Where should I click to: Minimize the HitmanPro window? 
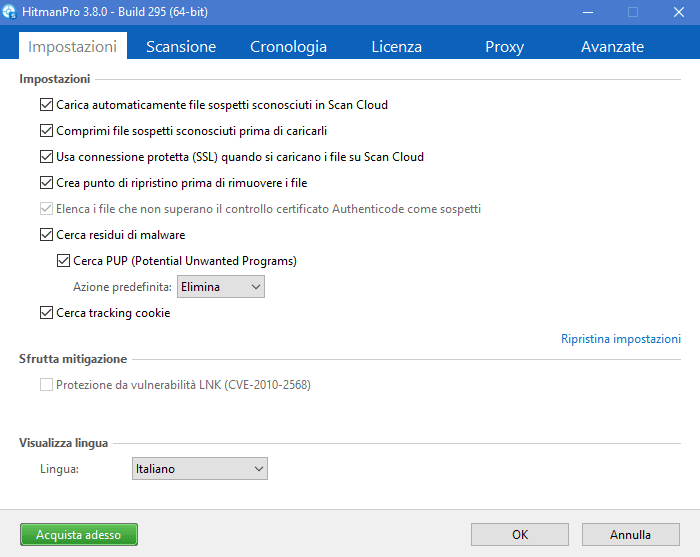585,12
